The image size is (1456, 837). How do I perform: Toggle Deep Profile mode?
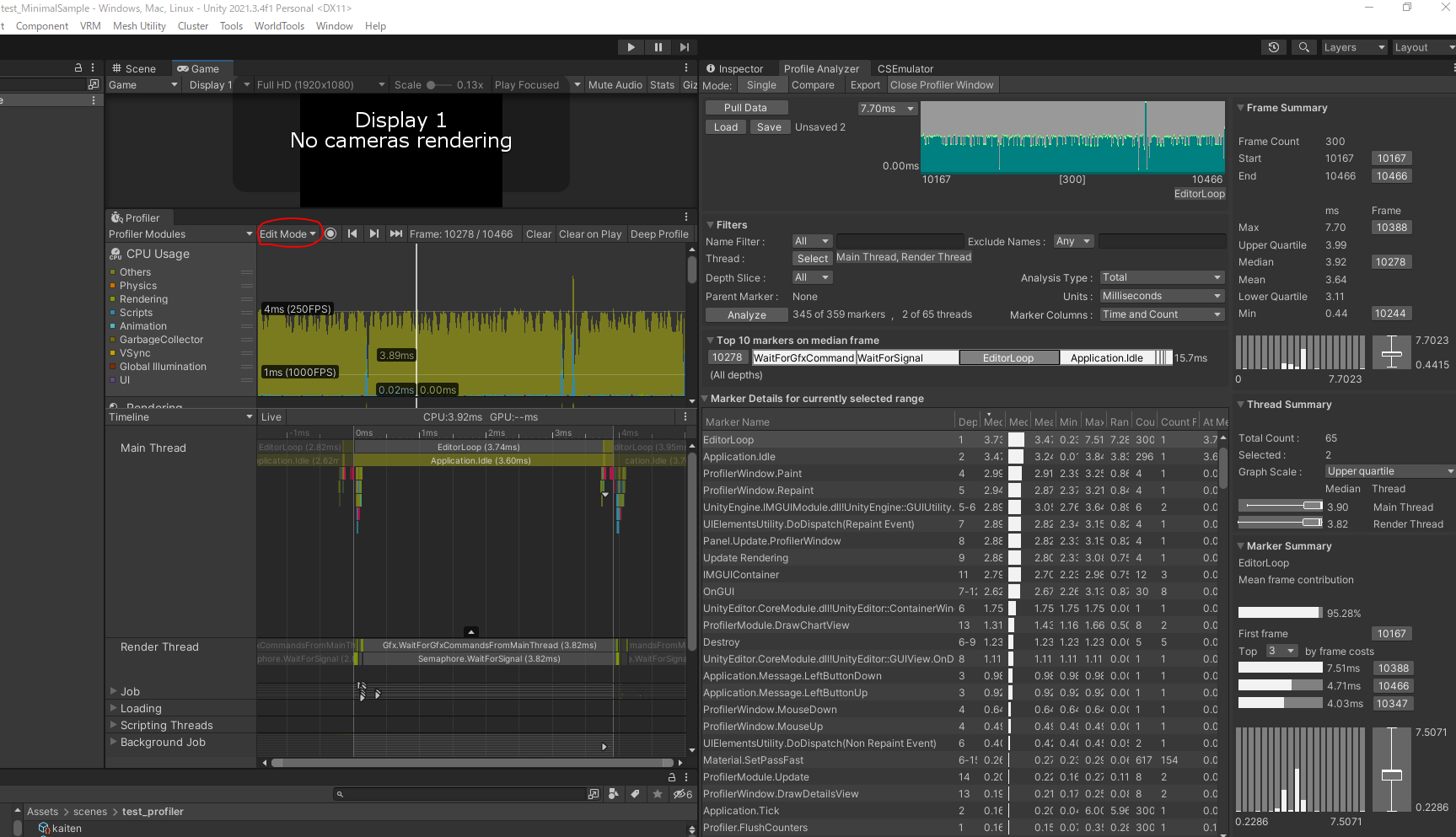(659, 233)
